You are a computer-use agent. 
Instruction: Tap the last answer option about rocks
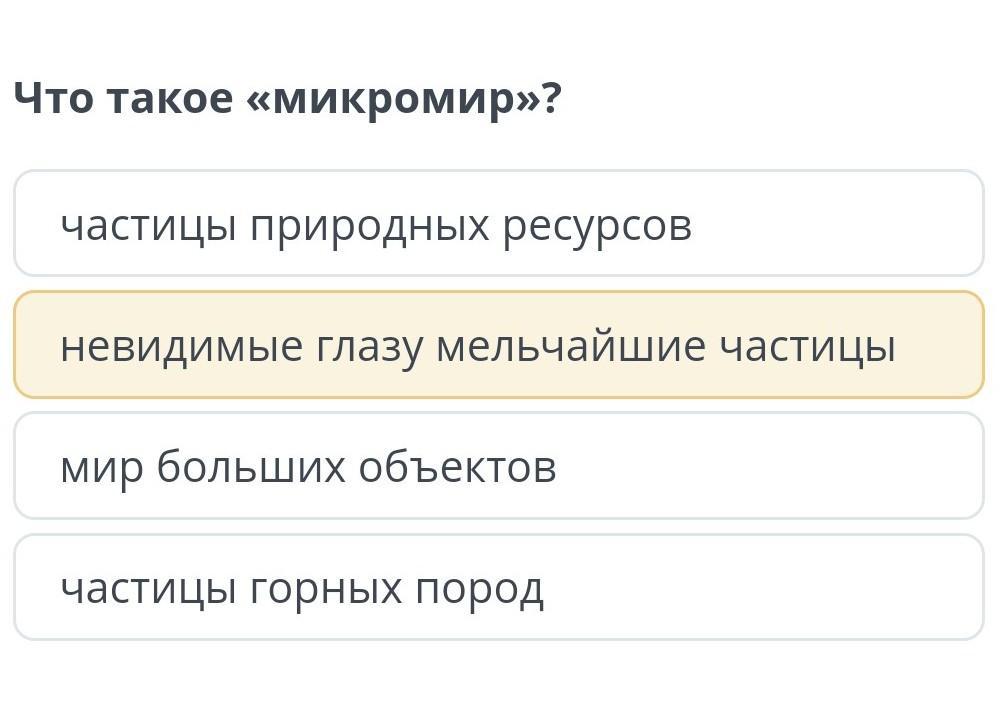click(498, 588)
